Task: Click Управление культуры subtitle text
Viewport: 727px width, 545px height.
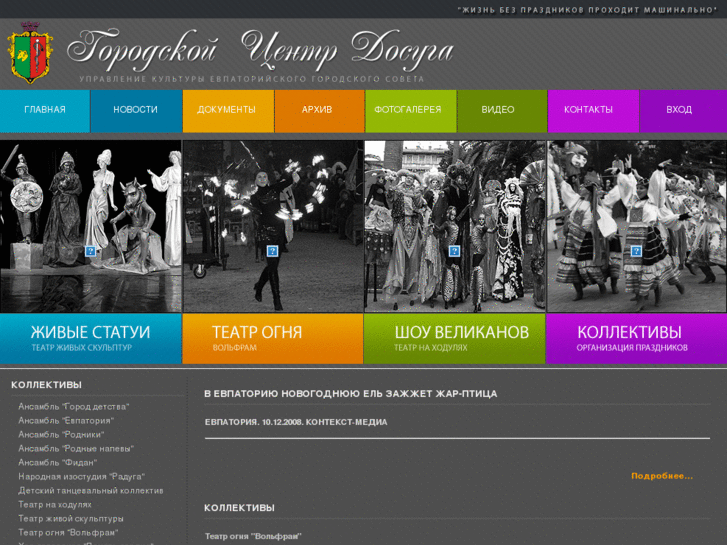Action: [252, 79]
